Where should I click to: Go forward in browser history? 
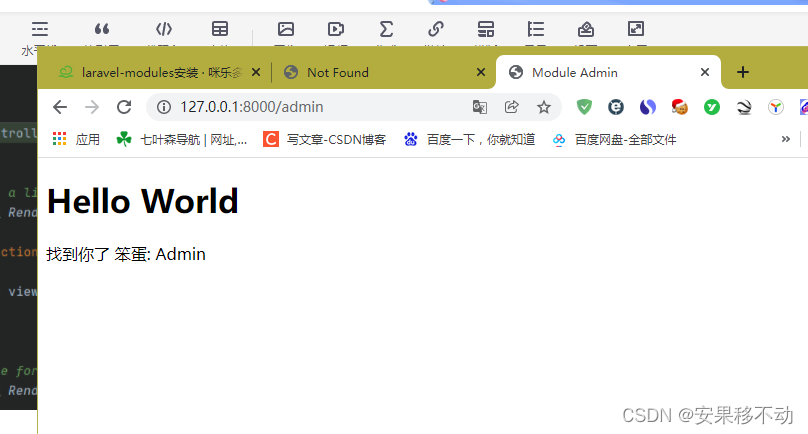(92, 107)
